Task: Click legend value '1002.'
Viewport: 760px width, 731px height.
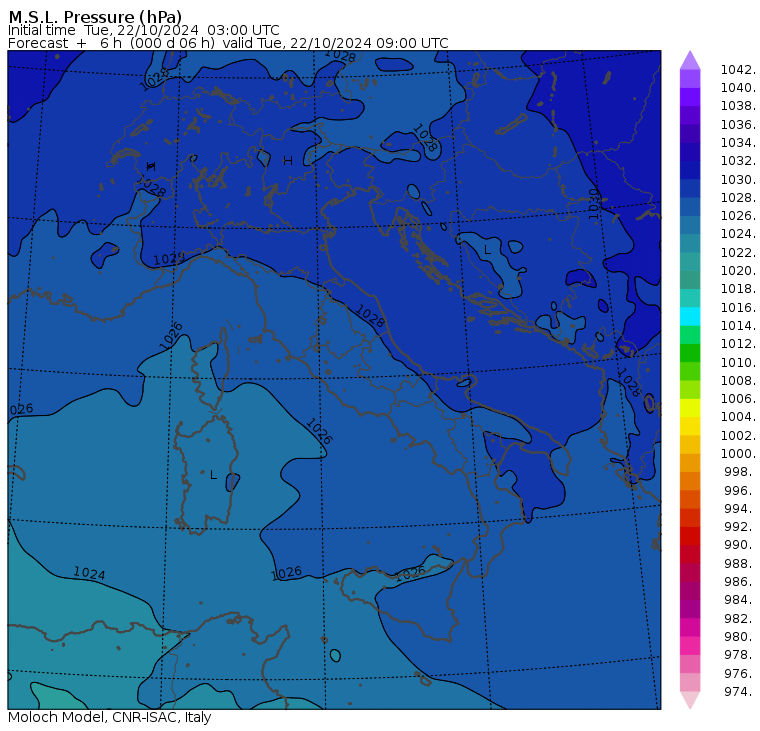Action: tap(738, 435)
